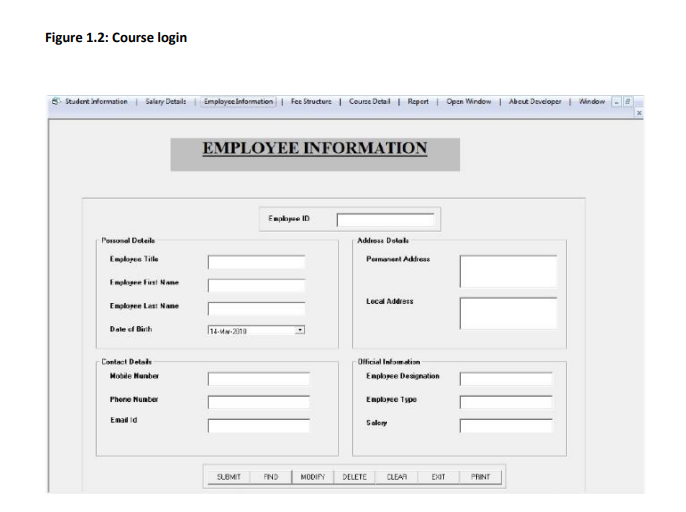
Task: Open the About Developer menu
Action: (535, 102)
